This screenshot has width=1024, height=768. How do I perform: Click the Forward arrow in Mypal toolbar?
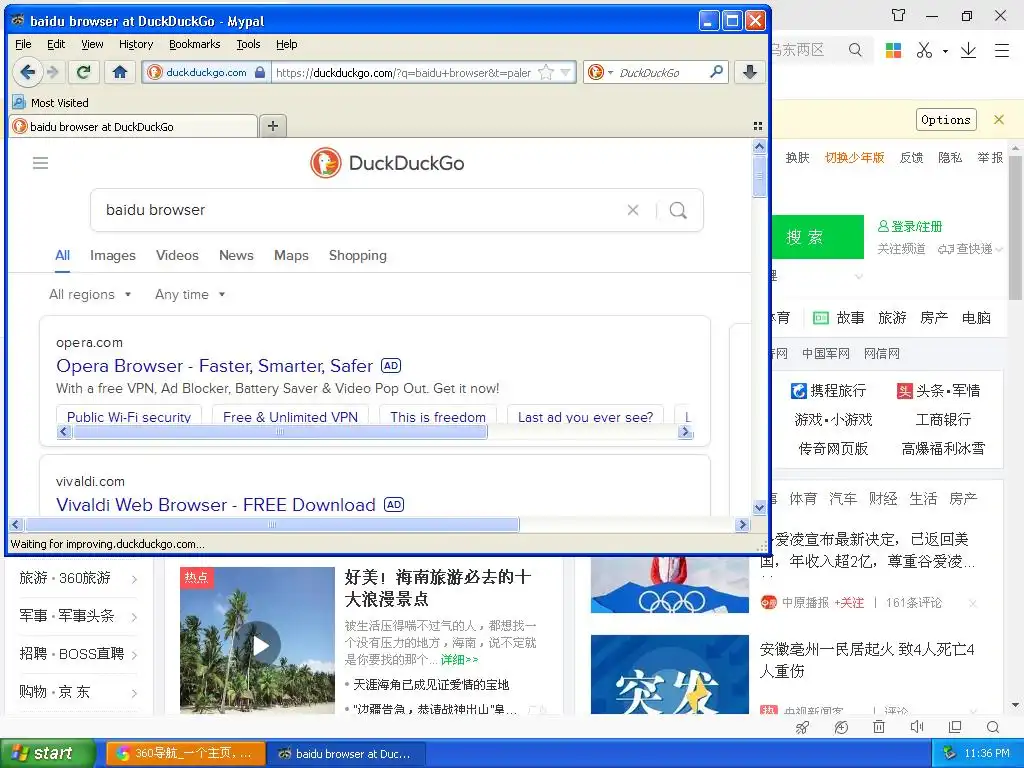pos(54,72)
